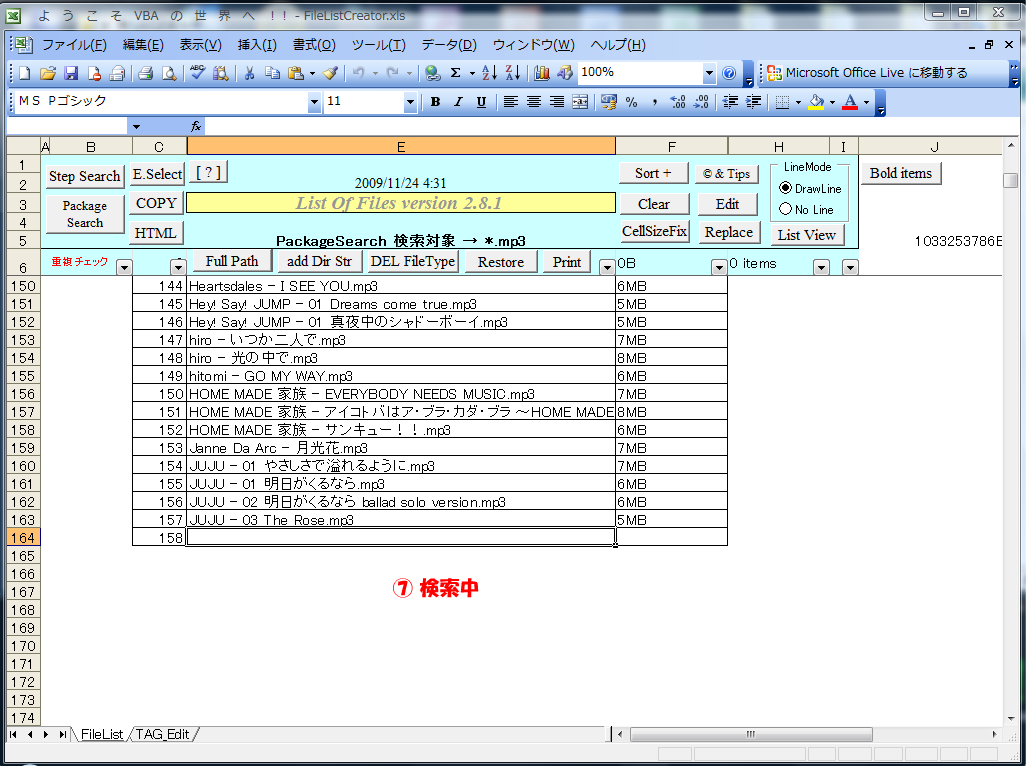Click the horizontal scrollbar thumb
The width and height of the screenshot is (1026, 766).
pos(751,735)
